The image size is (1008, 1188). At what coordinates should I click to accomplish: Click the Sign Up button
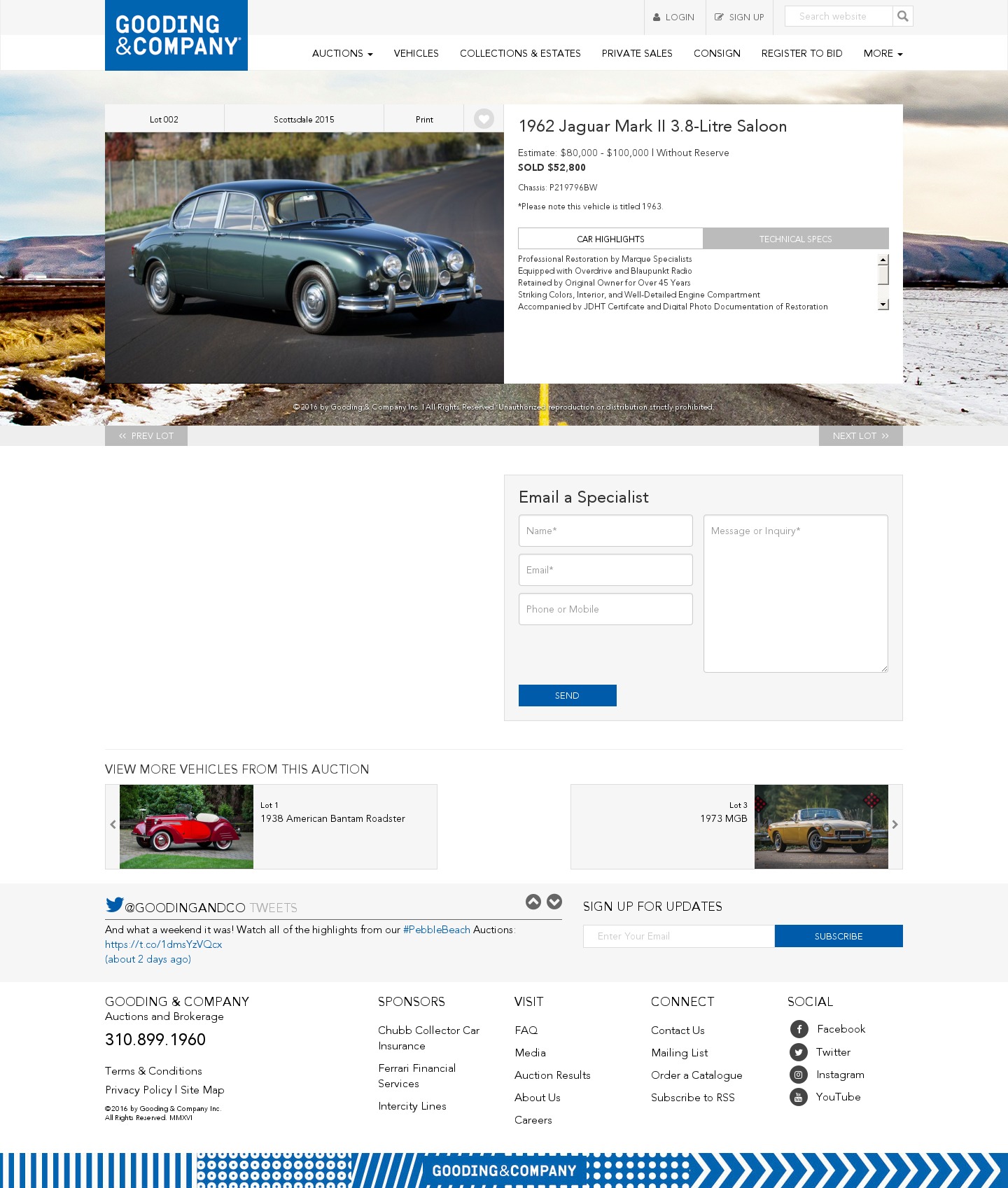pos(739,17)
